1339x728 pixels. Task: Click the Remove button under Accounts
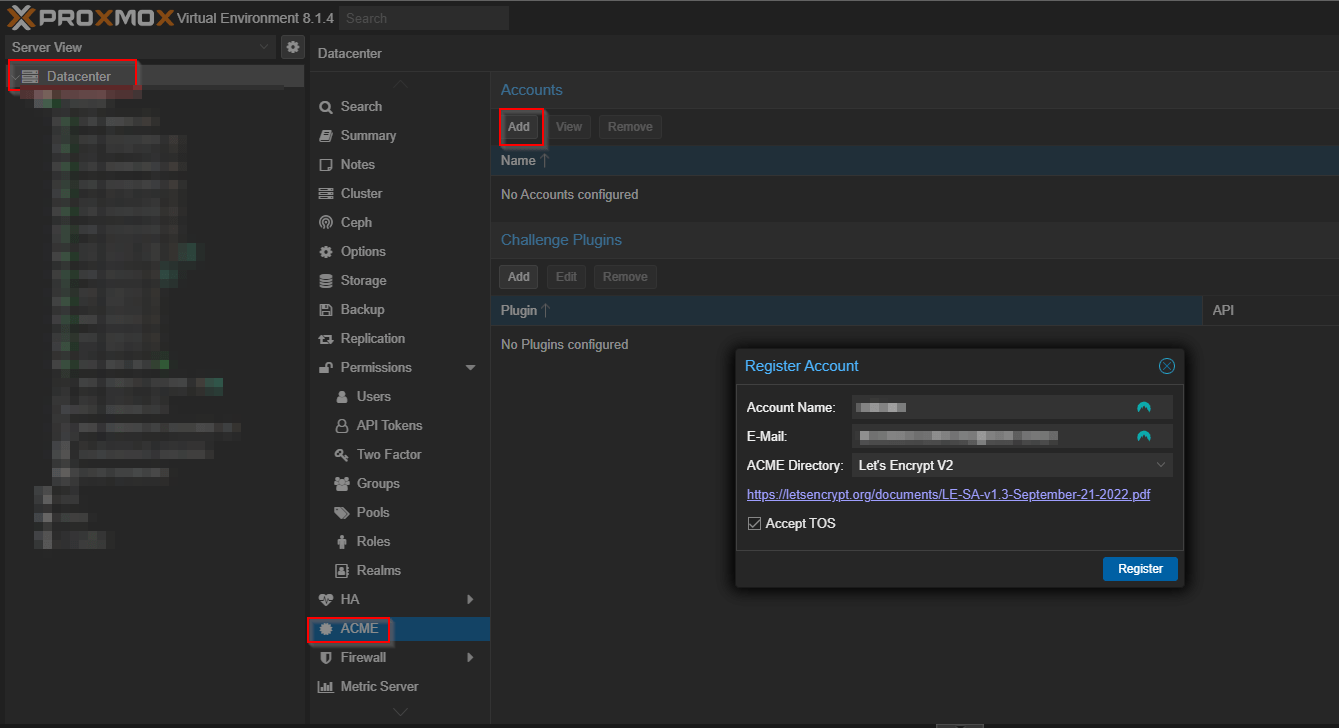[630, 127]
